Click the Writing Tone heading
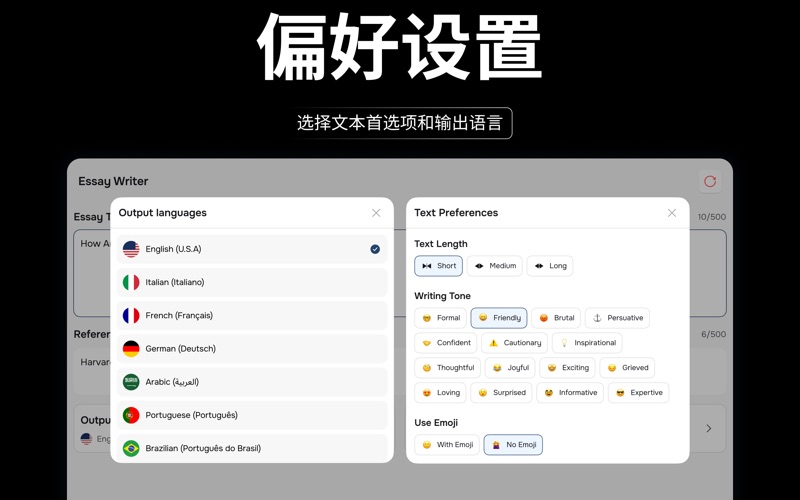 click(x=442, y=296)
